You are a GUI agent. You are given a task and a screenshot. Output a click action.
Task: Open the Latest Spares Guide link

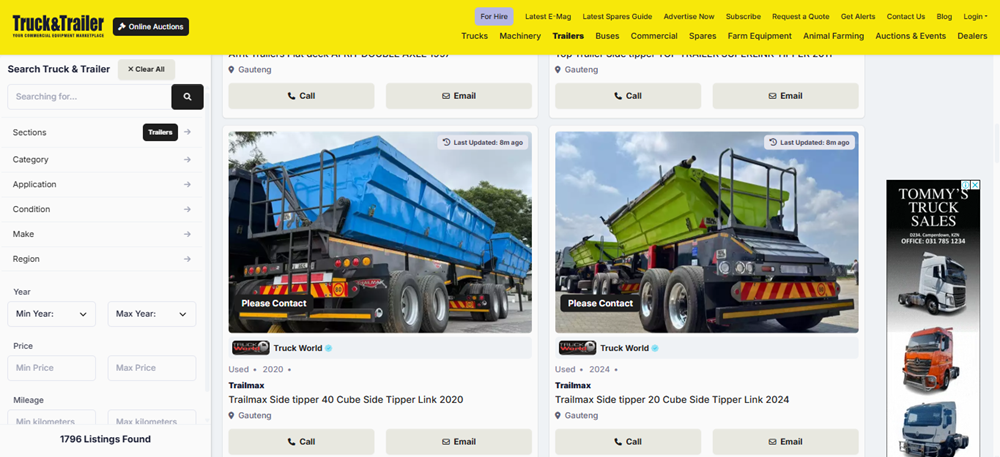tap(617, 17)
